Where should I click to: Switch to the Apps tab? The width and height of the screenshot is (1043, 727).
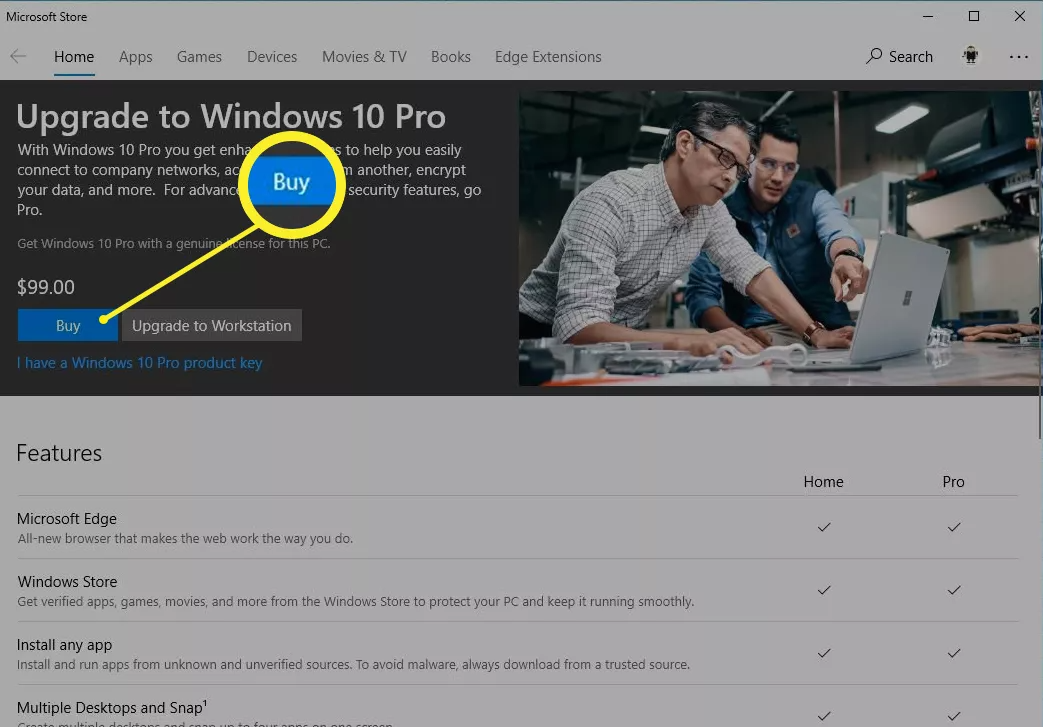(135, 57)
